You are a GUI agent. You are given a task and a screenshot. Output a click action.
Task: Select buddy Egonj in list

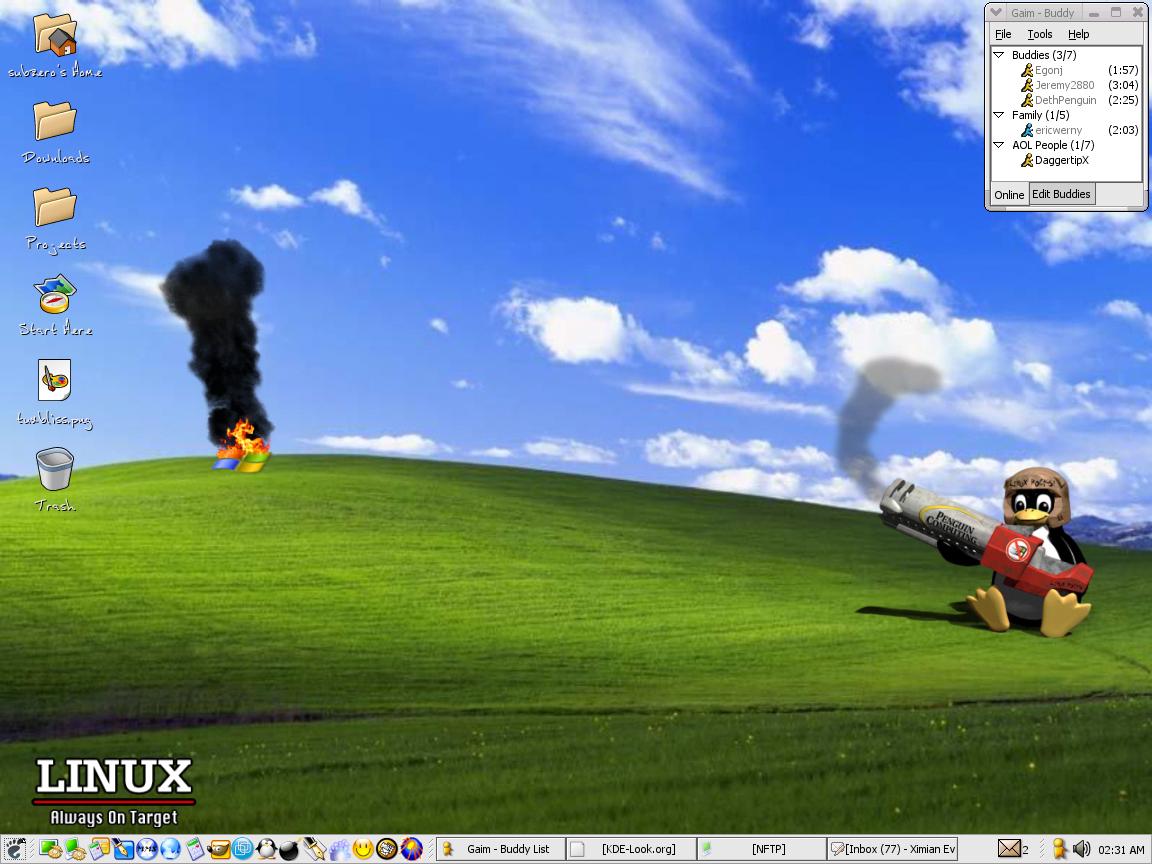(1048, 70)
